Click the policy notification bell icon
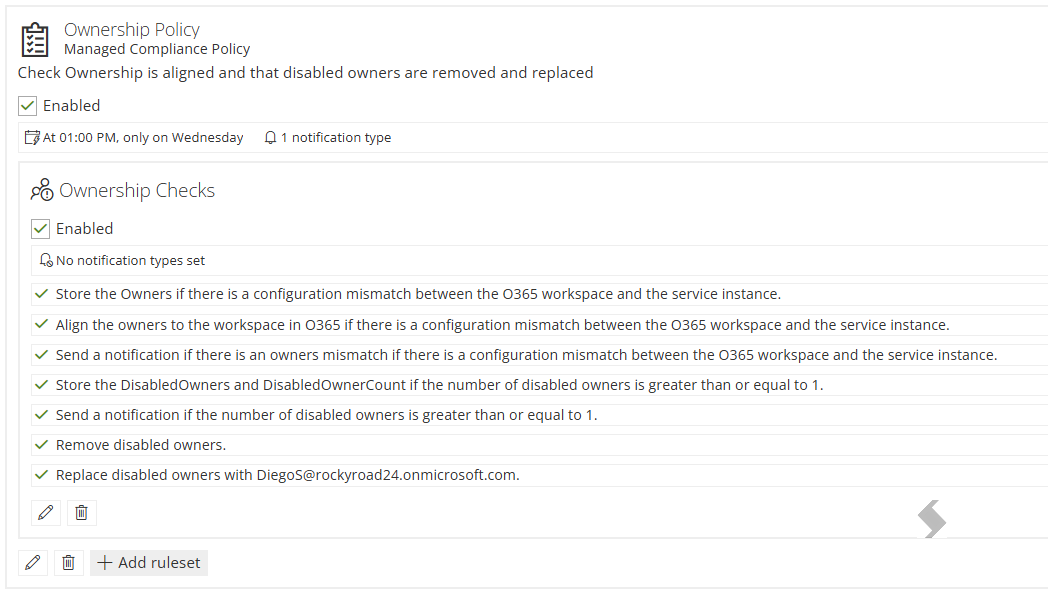The height and width of the screenshot is (593, 1048). coord(270,138)
